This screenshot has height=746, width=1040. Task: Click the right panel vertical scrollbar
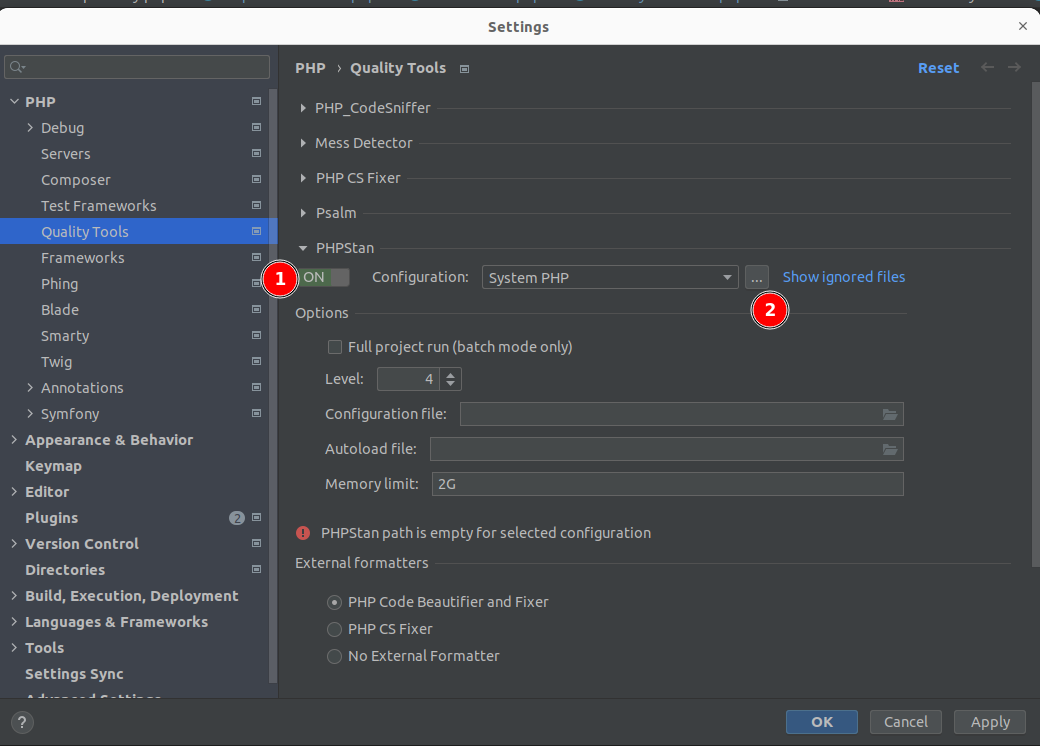coord(1035,325)
